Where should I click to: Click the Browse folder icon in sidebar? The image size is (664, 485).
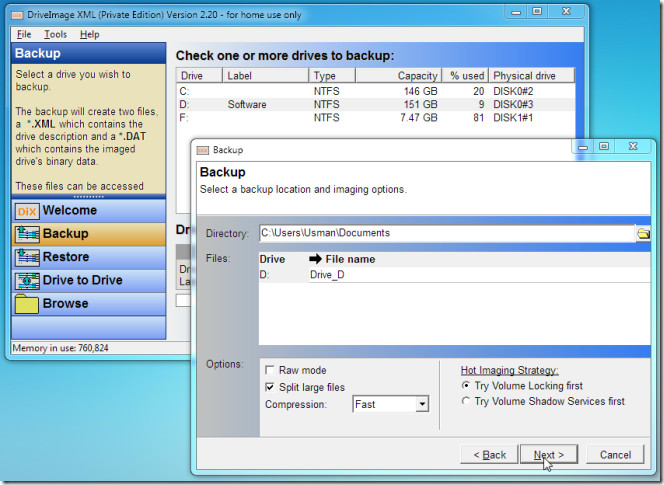coord(27,304)
